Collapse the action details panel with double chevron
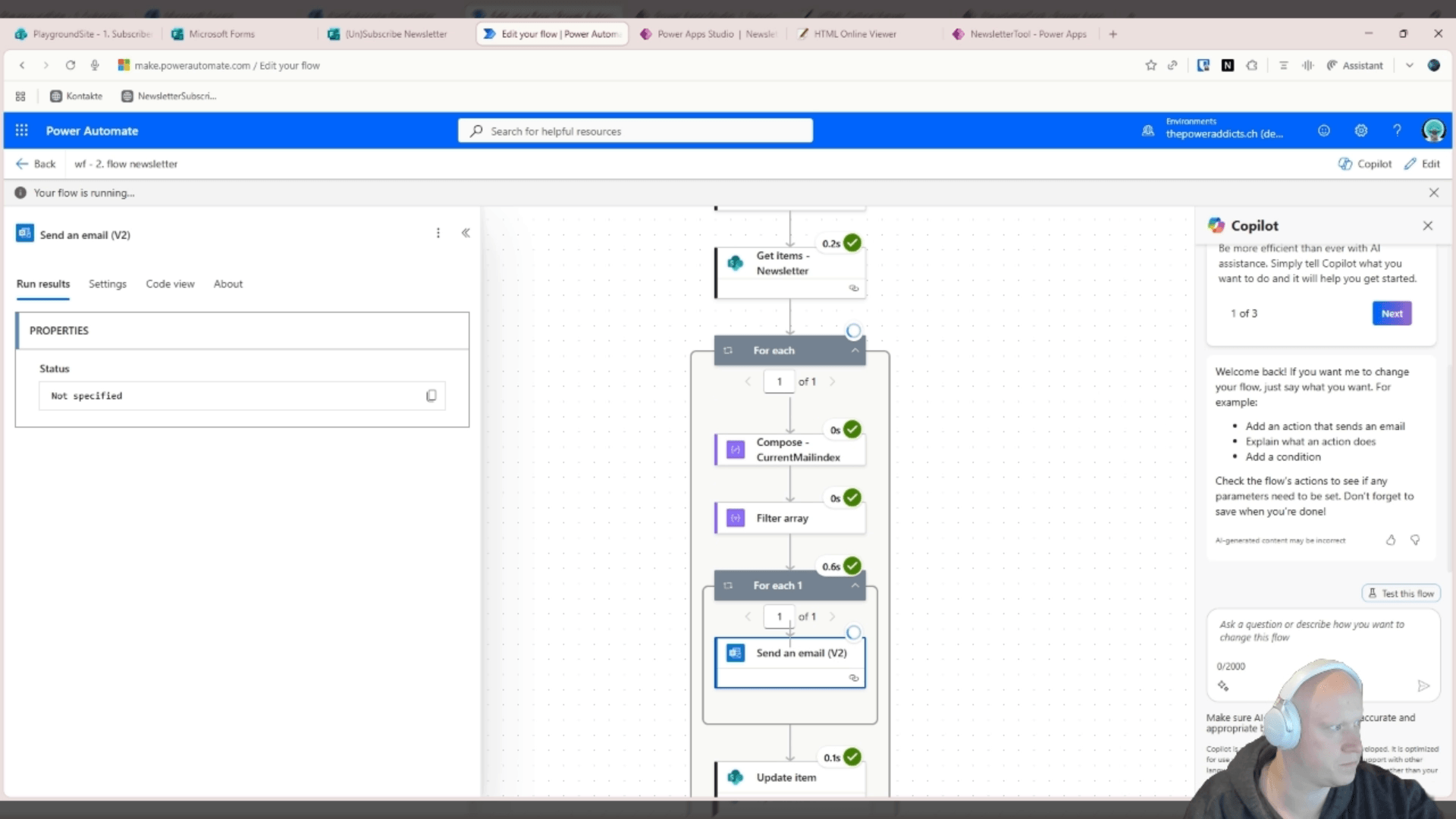Viewport: 1456px width, 819px height. [466, 234]
